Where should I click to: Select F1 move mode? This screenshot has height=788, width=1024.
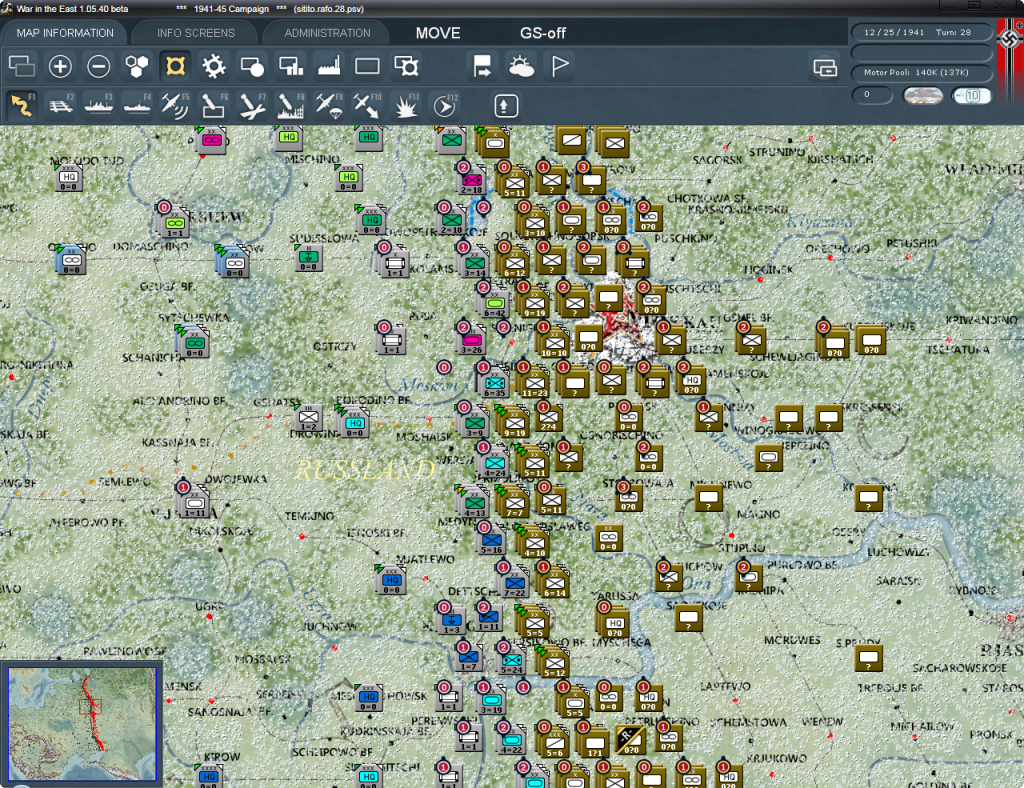click(22, 105)
